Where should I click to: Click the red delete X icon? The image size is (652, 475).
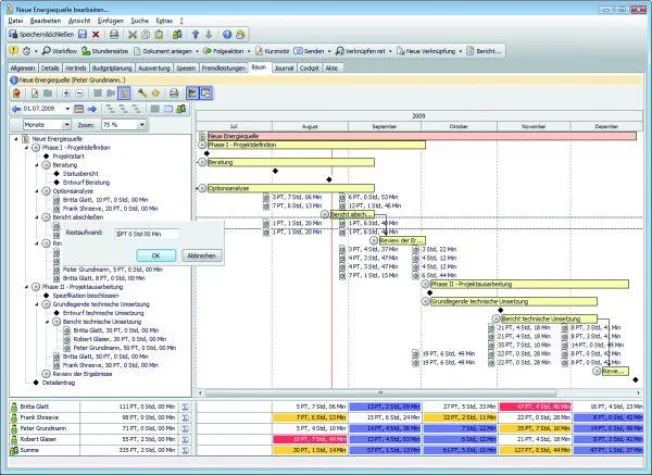(95, 34)
